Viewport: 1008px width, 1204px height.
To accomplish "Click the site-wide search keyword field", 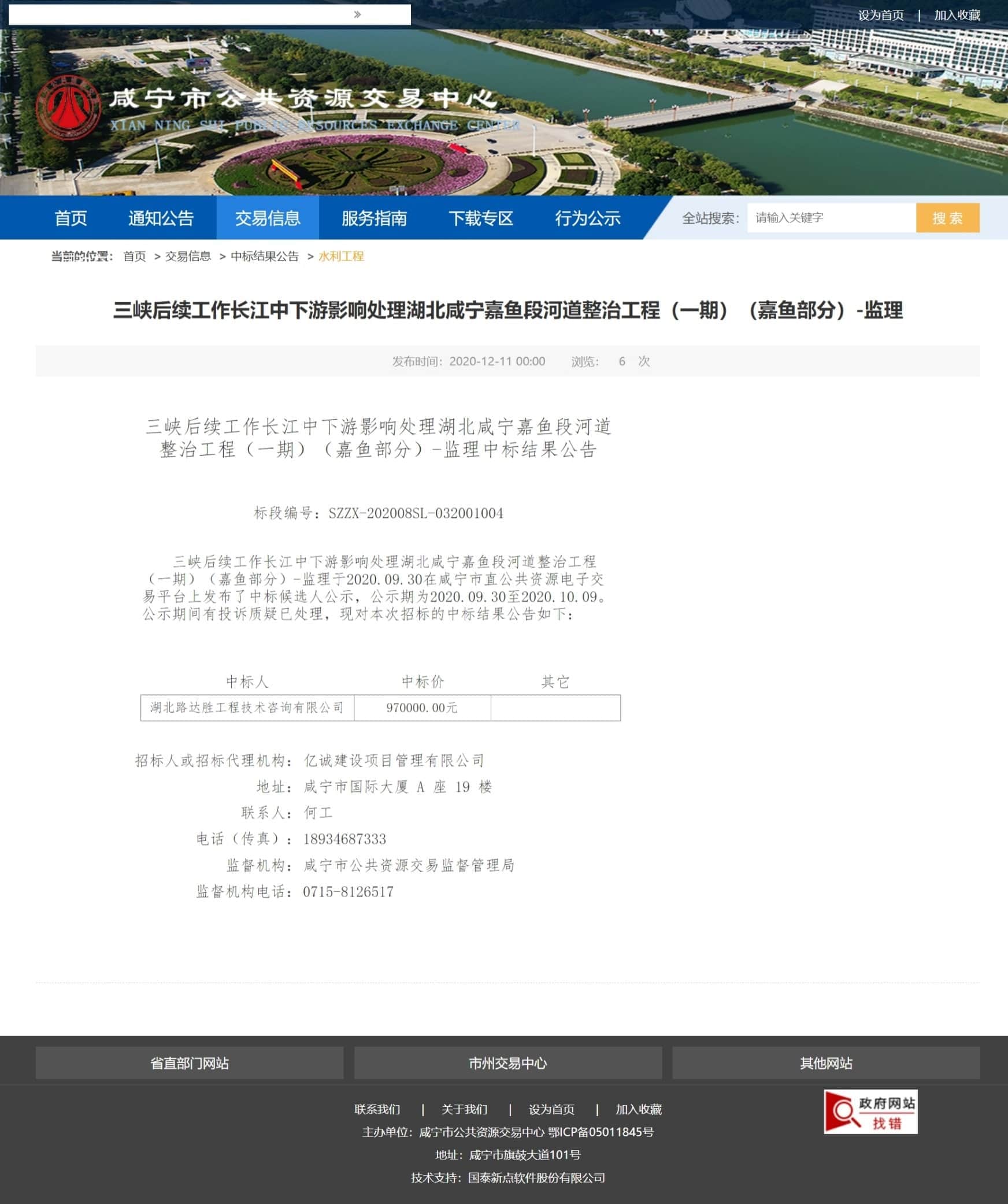I will 831,218.
